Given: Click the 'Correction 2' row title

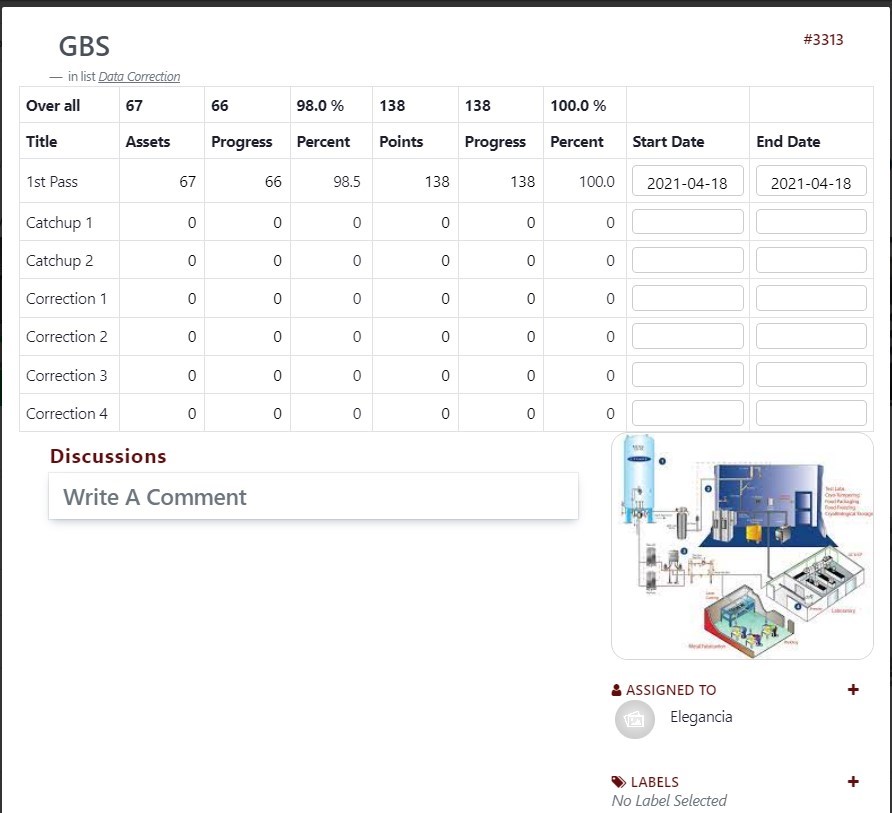Looking at the screenshot, I should coord(67,337).
